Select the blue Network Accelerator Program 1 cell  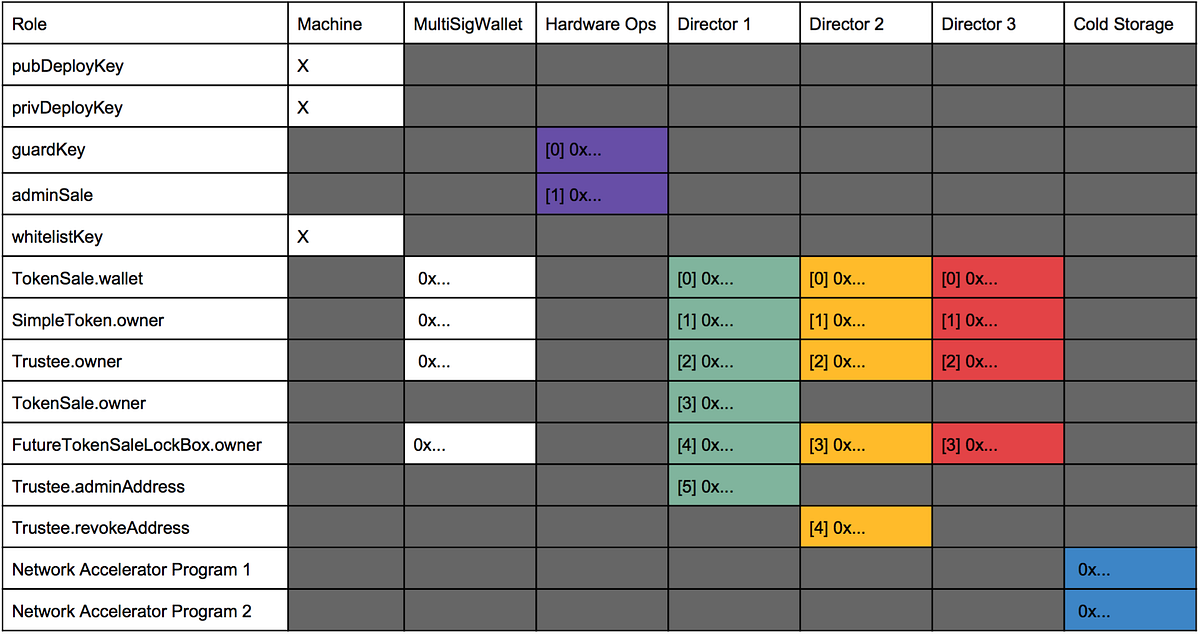point(1130,569)
